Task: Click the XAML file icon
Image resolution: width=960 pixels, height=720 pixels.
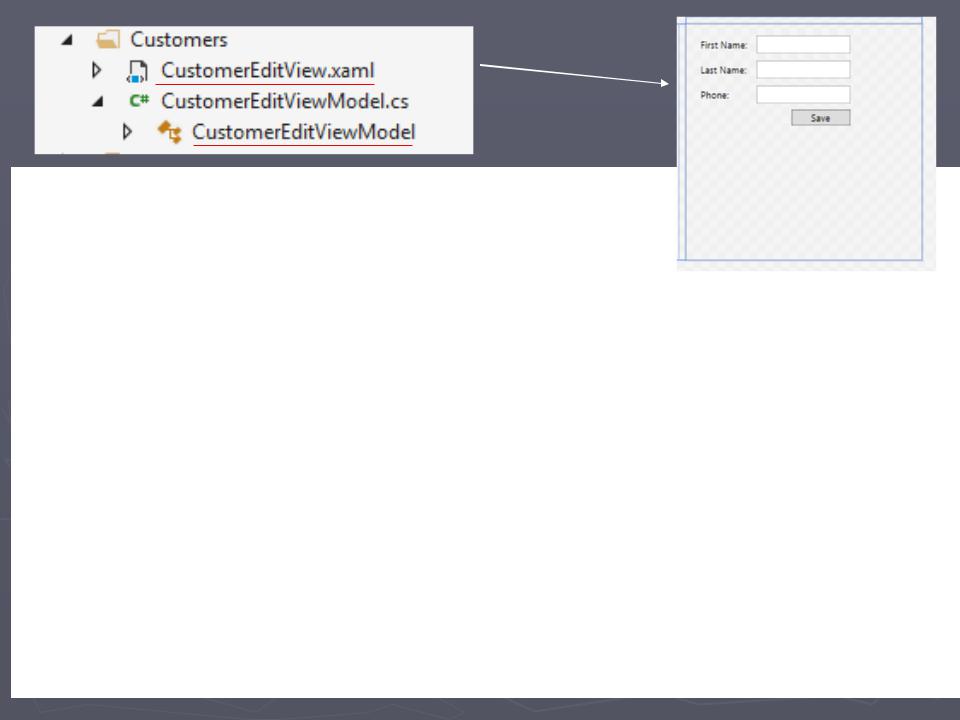Action: 137,71
